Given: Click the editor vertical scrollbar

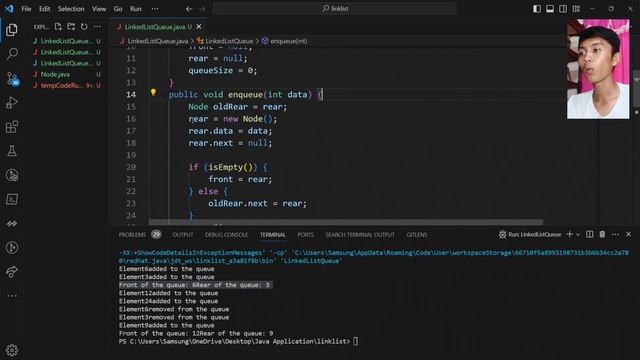Looking at the screenshot, I should 636,88.
